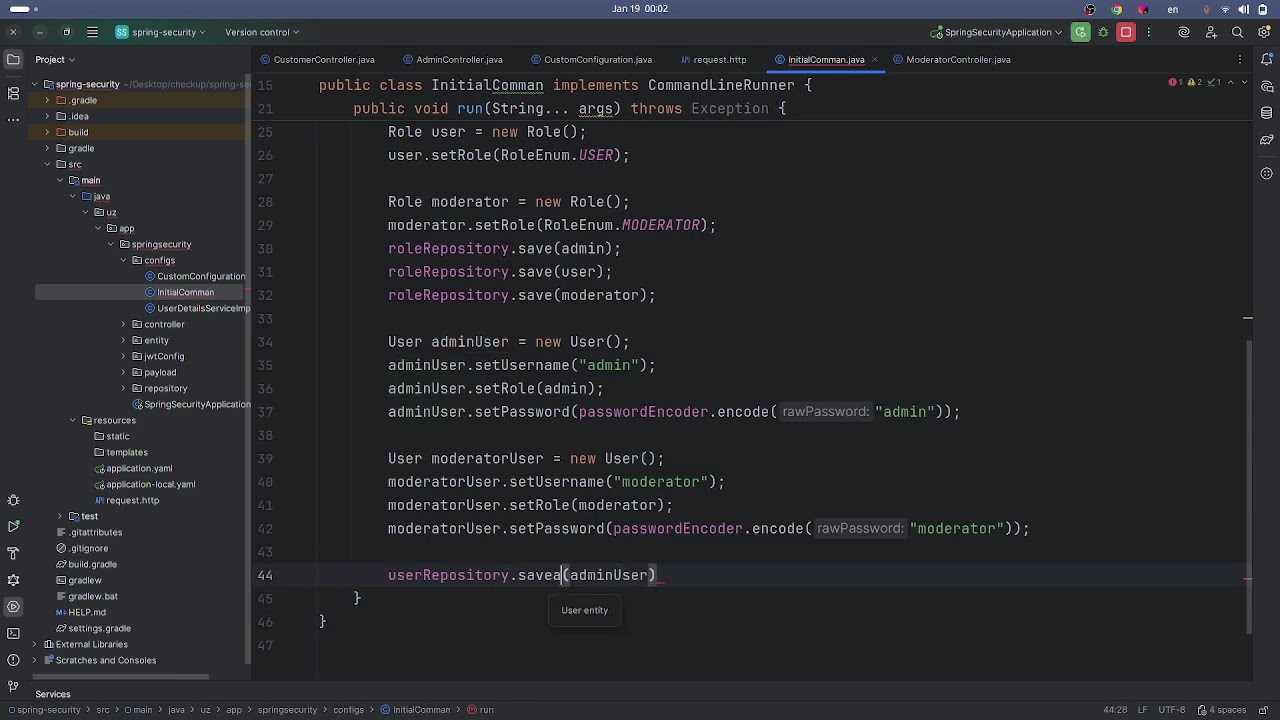Open the Run tool window icon
Screen dimensions: 1280x720
click(13, 526)
